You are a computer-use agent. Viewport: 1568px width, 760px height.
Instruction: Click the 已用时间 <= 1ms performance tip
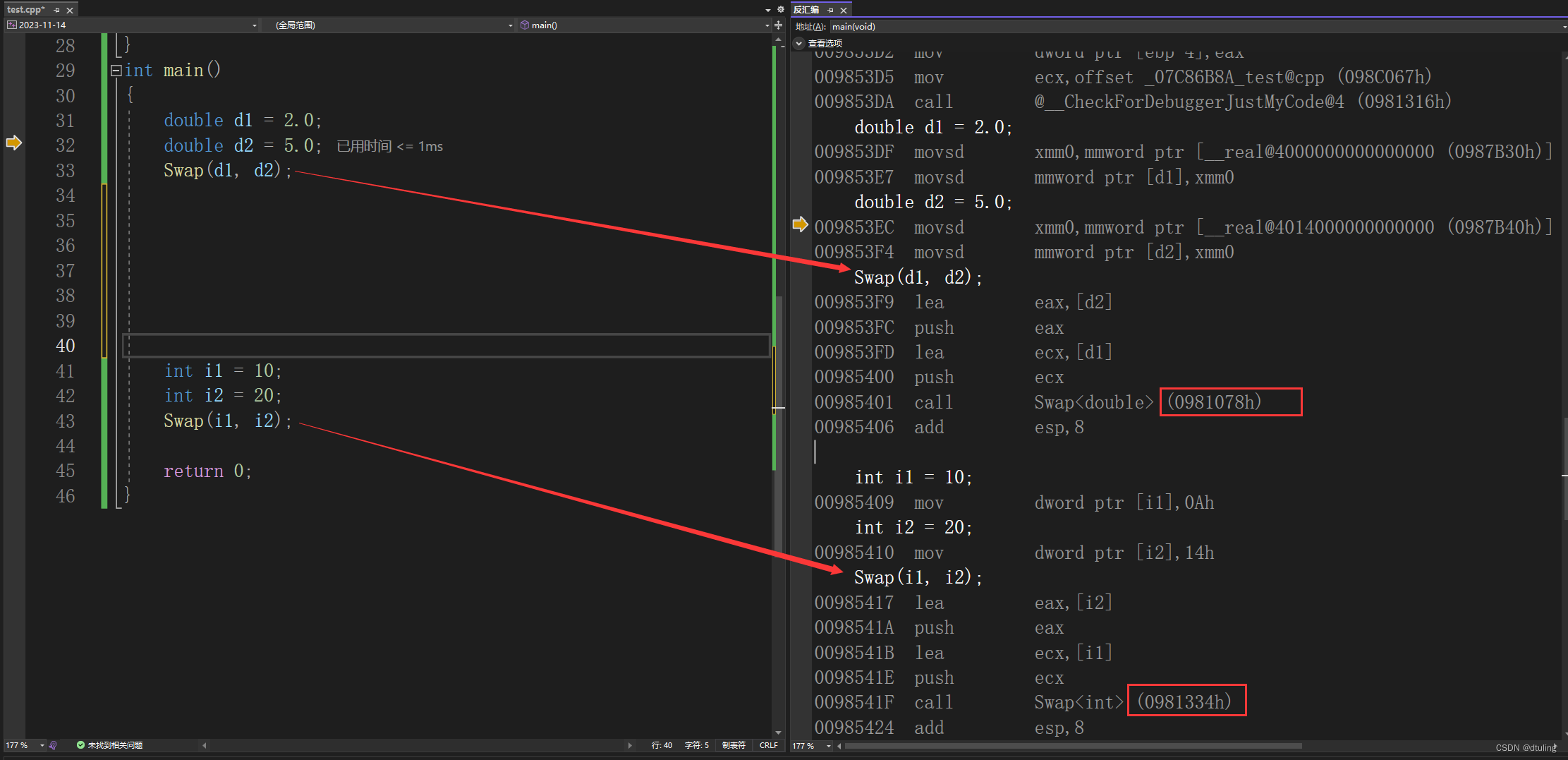pos(390,146)
